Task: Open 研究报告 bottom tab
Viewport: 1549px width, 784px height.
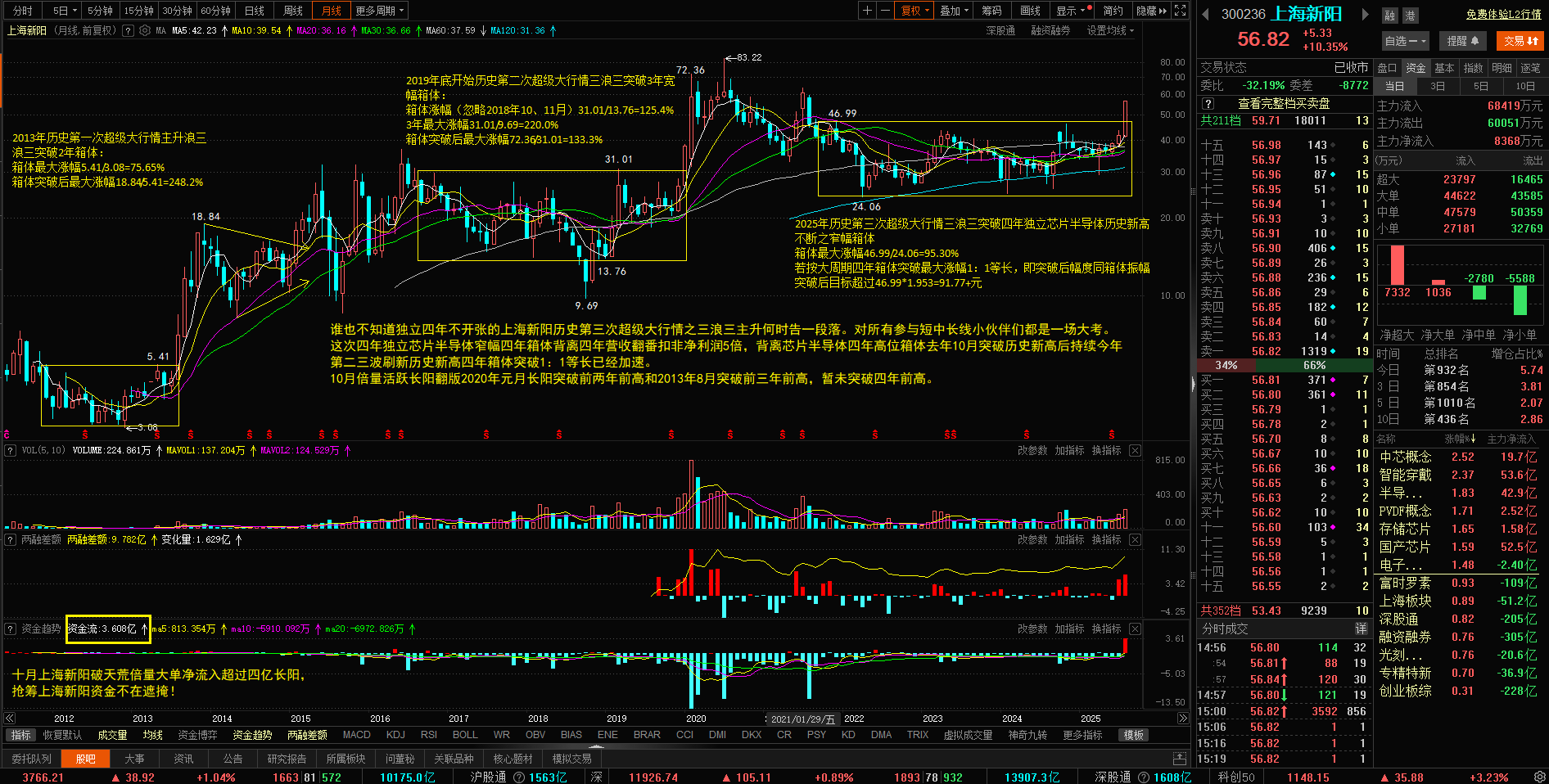Action: [287, 759]
